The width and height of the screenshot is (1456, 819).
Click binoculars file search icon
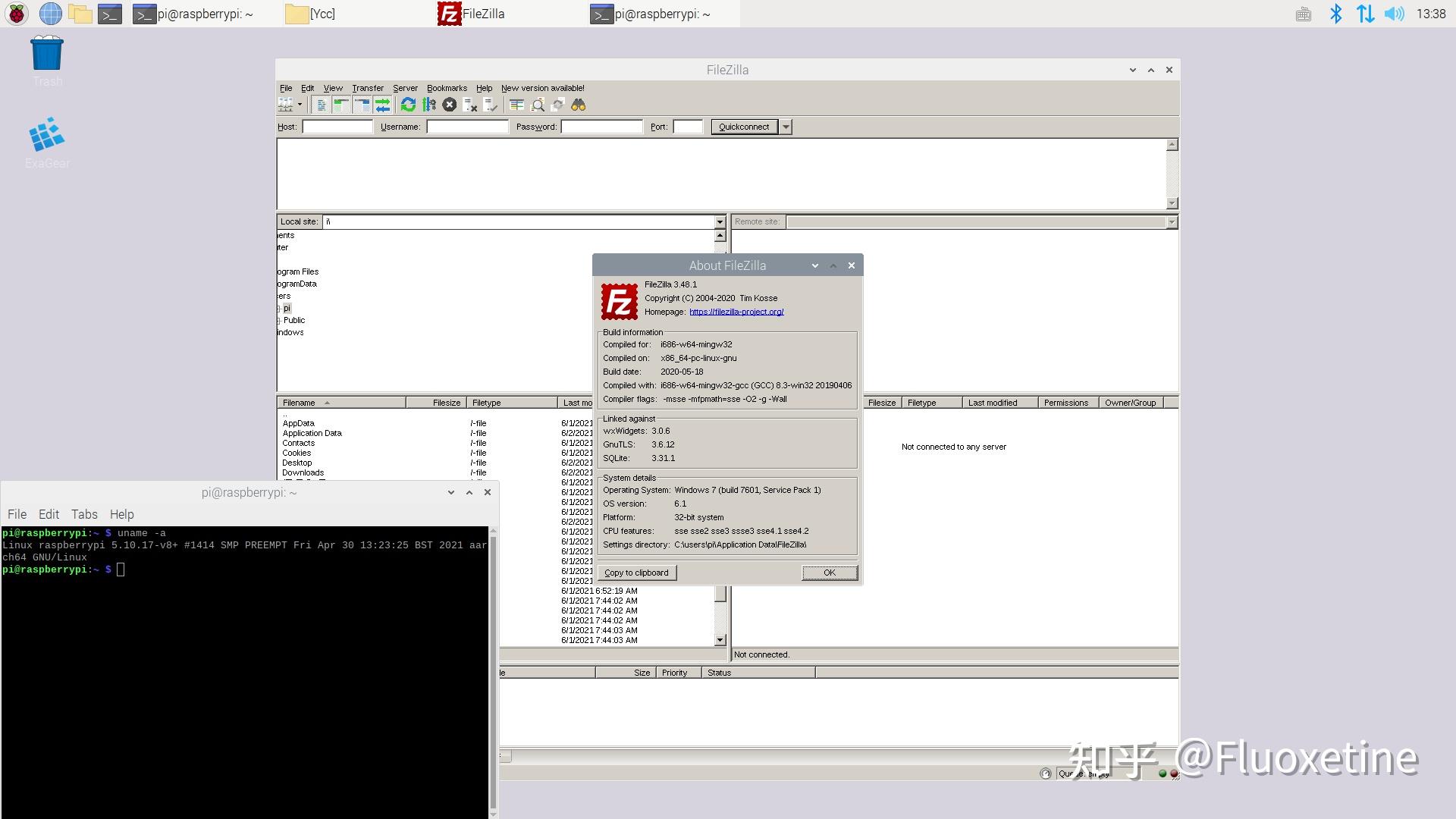tap(579, 105)
